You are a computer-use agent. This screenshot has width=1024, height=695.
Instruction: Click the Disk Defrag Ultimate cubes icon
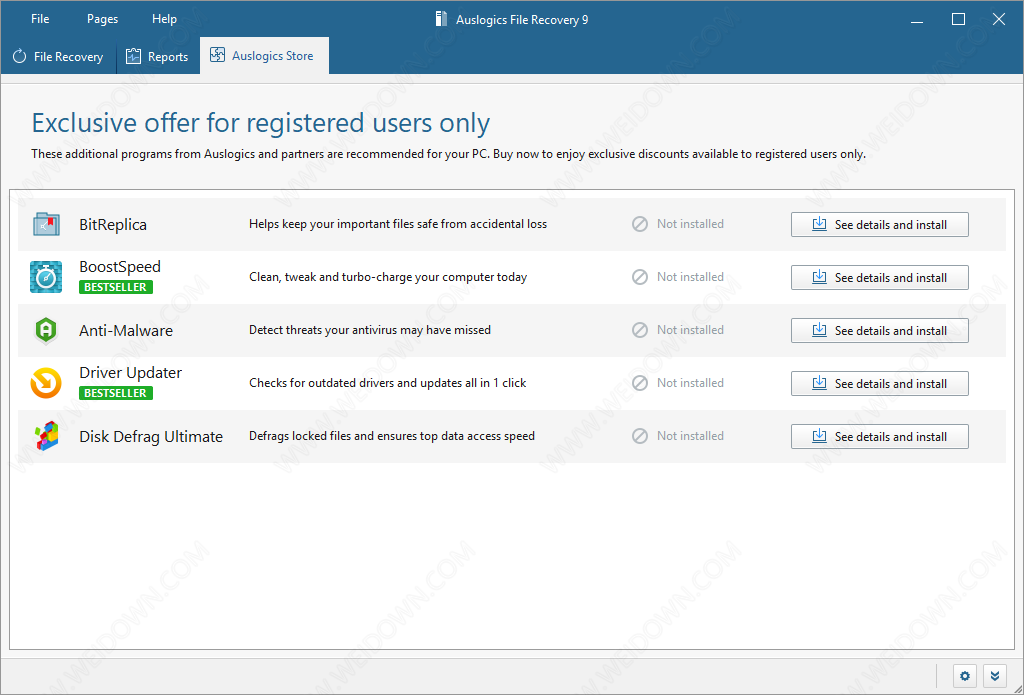point(46,436)
